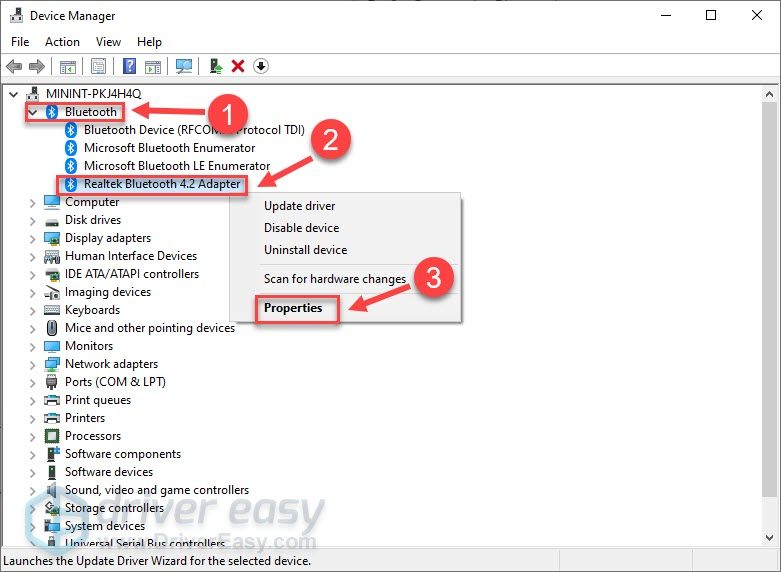Click the red X uninstall device icon
781x572 pixels.
(x=238, y=66)
